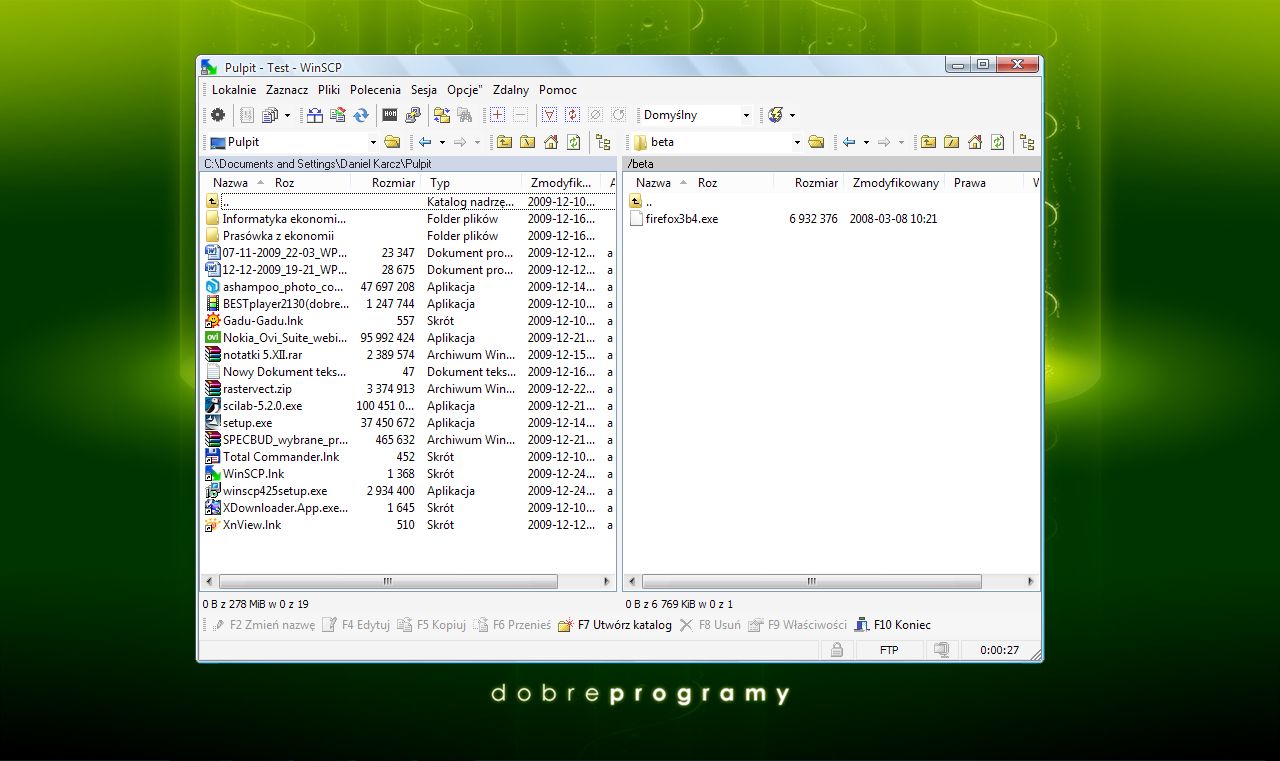1280x761 pixels.
Task: Sort remote panel by Zmodyfikowany column
Action: point(895,183)
